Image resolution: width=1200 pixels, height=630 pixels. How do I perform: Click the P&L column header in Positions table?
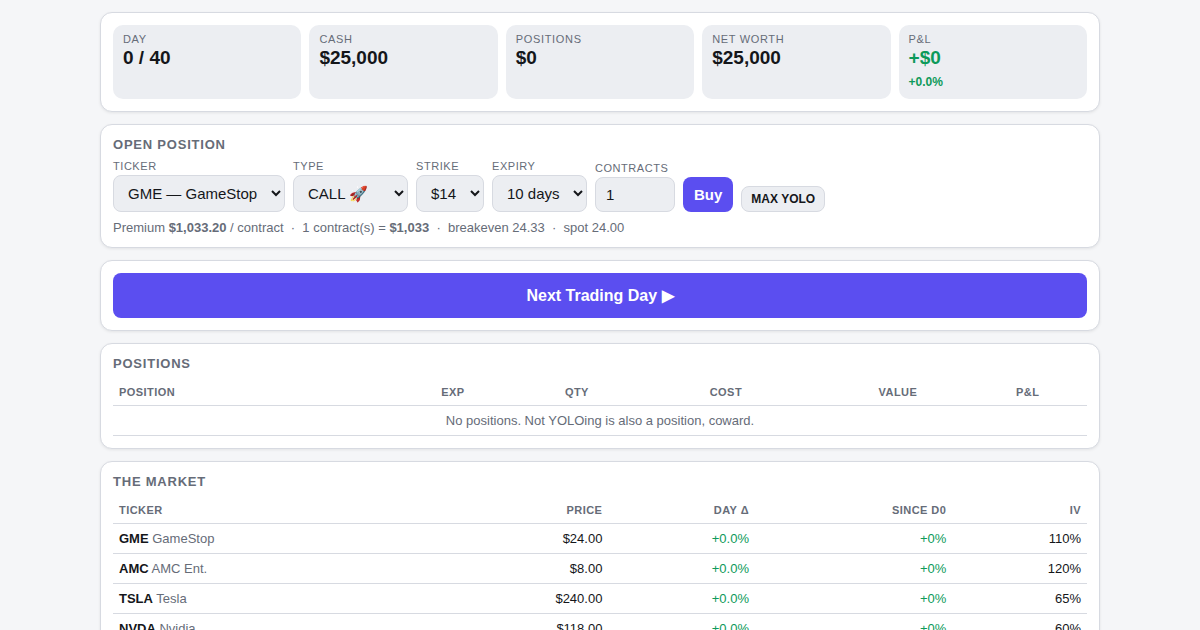[1027, 392]
